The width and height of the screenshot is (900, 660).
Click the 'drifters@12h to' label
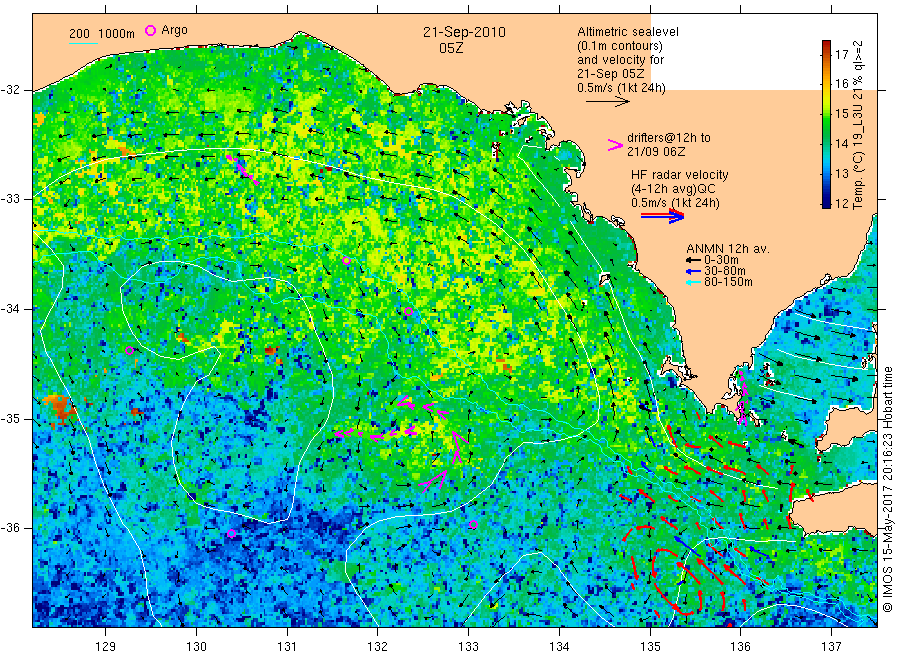[669, 138]
